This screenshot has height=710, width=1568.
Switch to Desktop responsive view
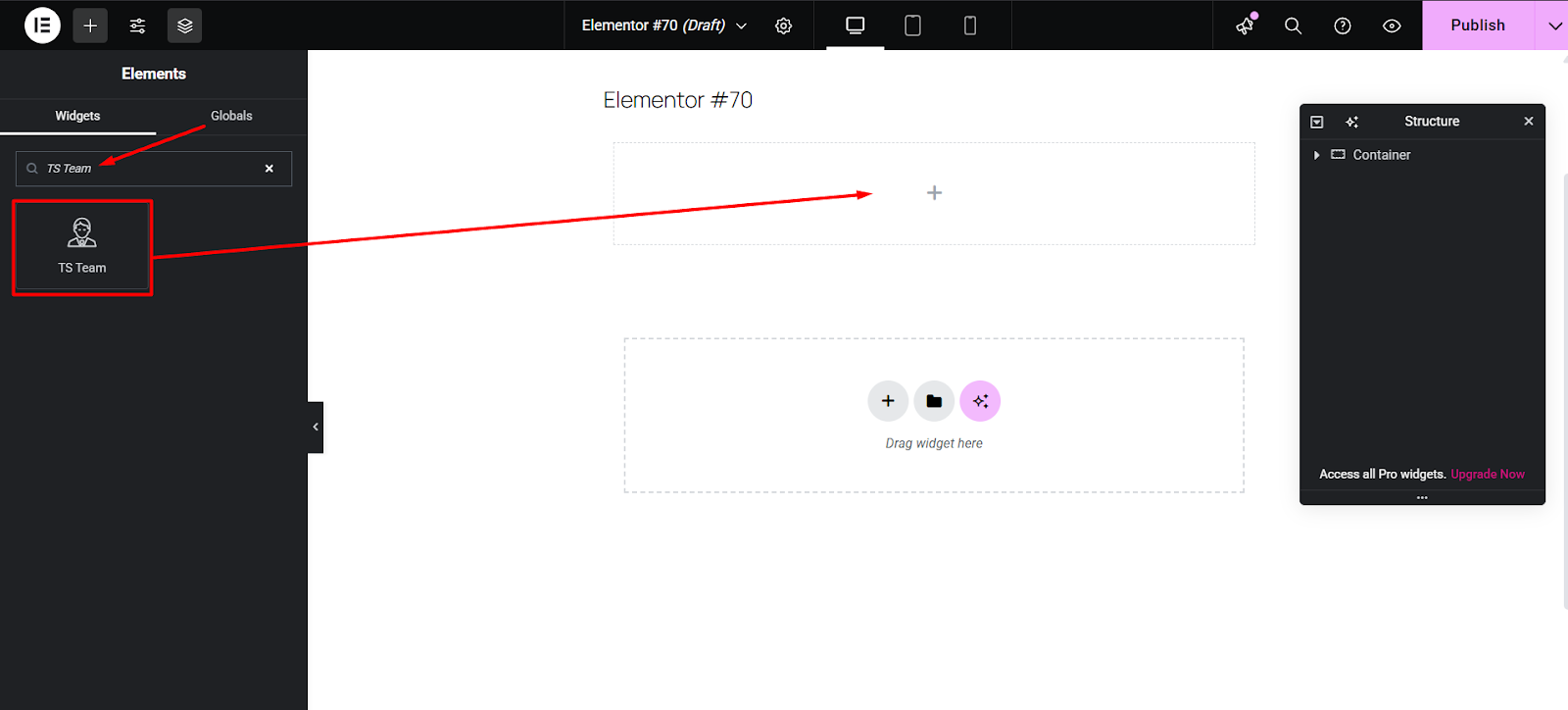pyautogui.click(x=855, y=25)
